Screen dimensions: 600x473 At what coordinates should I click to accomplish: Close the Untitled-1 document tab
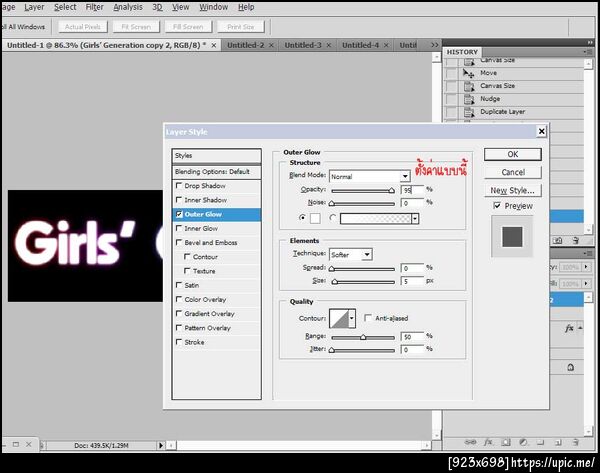pos(214,45)
